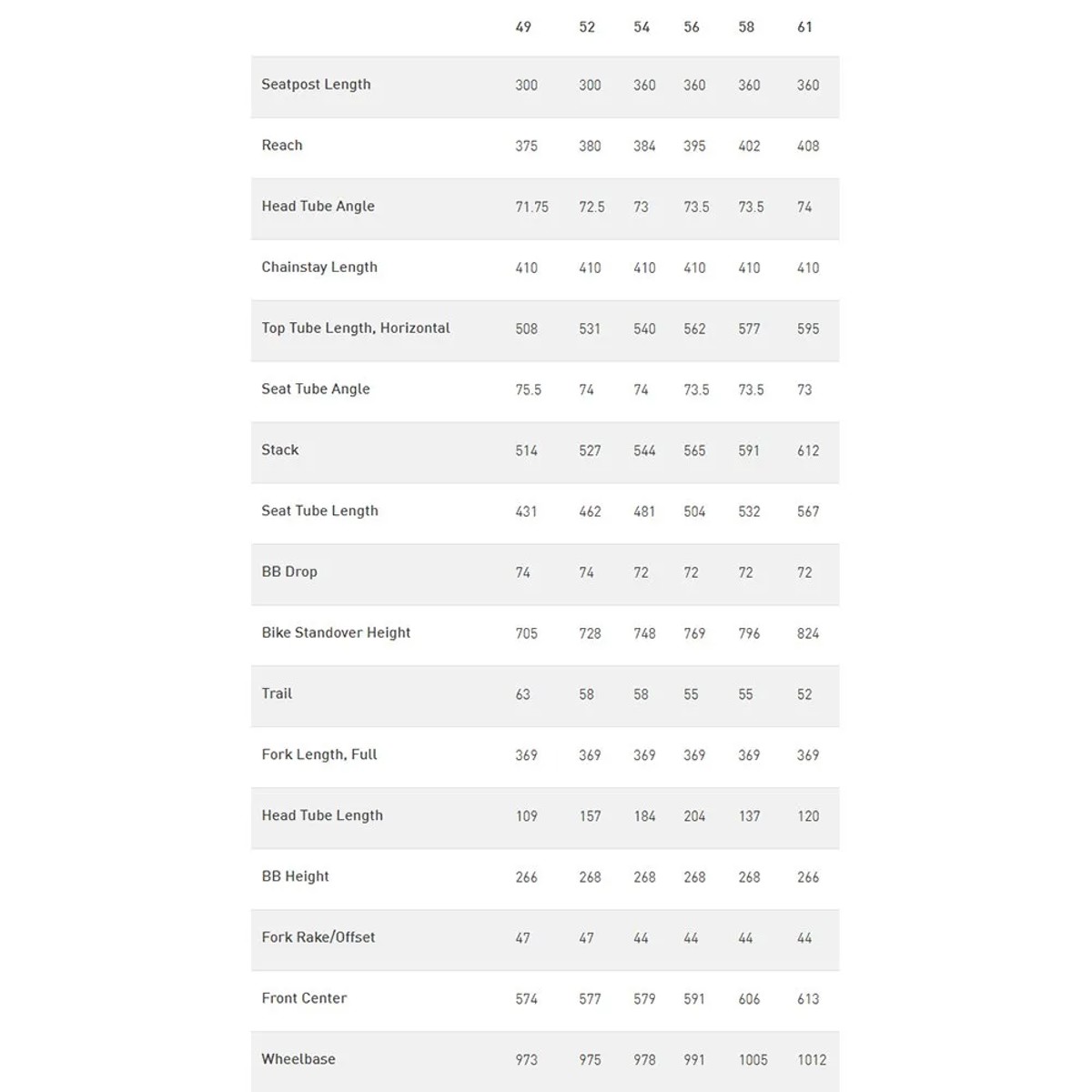
Task: Click the Head Tube Angle label
Action: pos(318,207)
